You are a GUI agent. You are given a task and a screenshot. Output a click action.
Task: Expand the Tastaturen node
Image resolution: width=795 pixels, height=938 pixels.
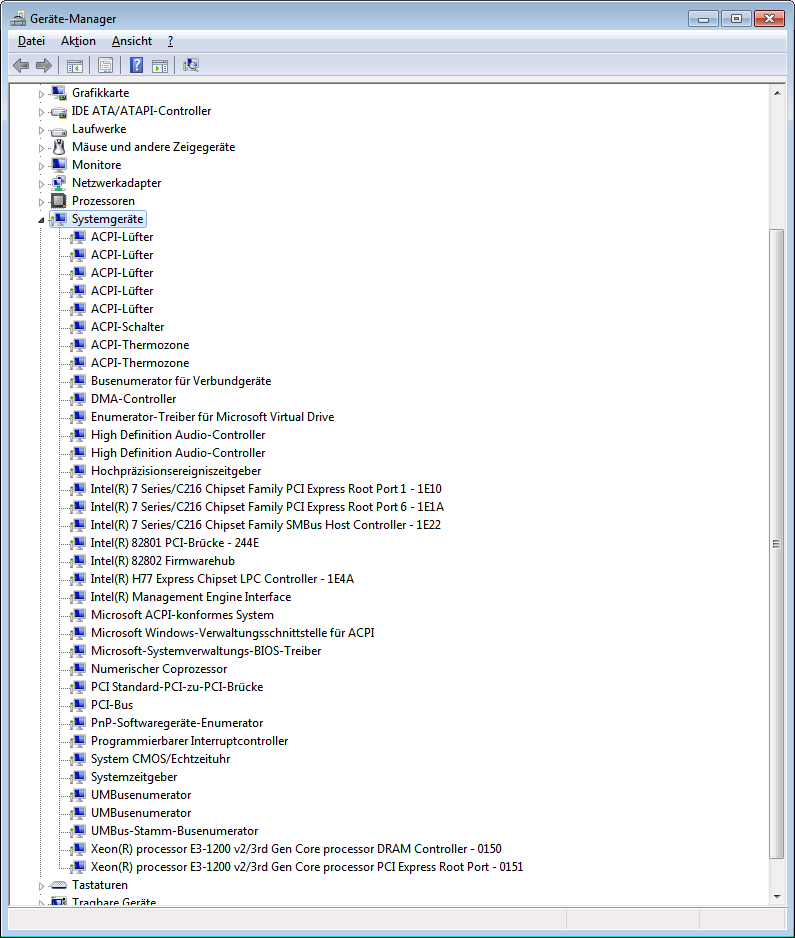point(41,886)
